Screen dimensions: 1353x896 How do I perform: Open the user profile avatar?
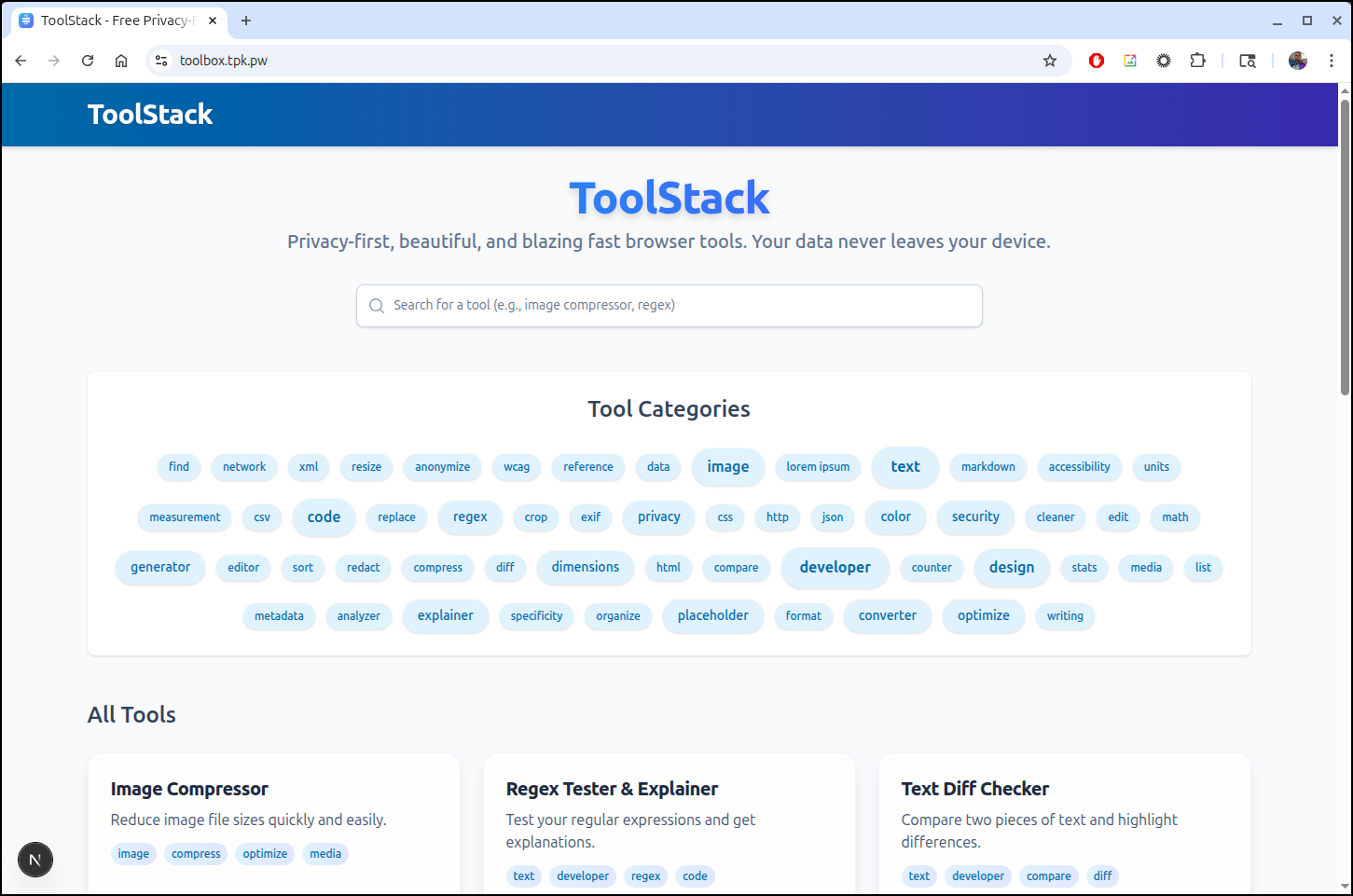point(1297,61)
